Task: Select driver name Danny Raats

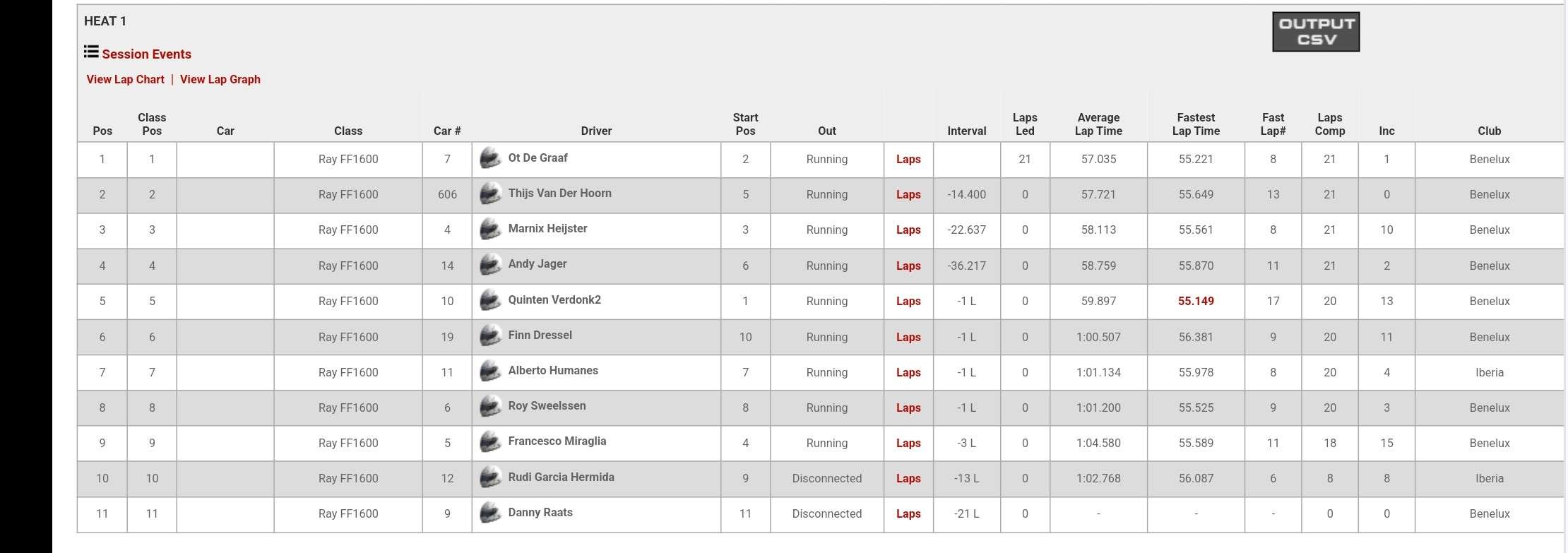Action: coord(540,513)
